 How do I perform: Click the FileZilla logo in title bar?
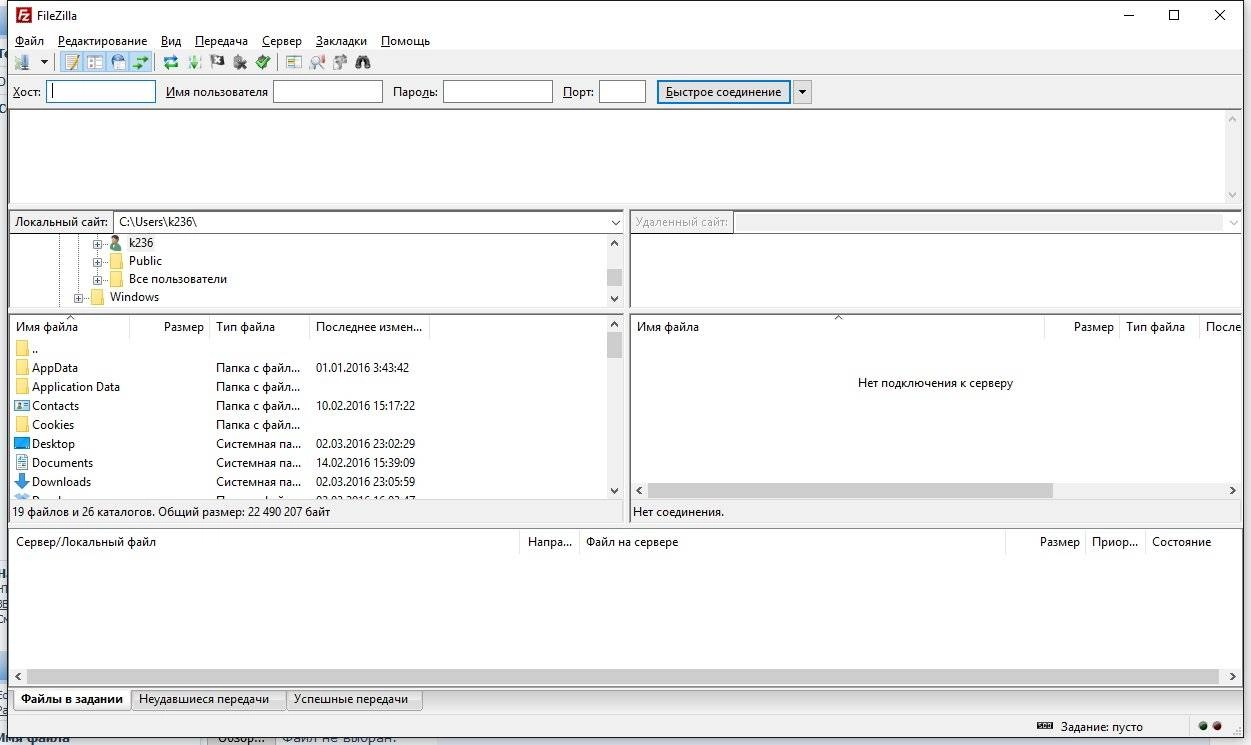(24, 15)
